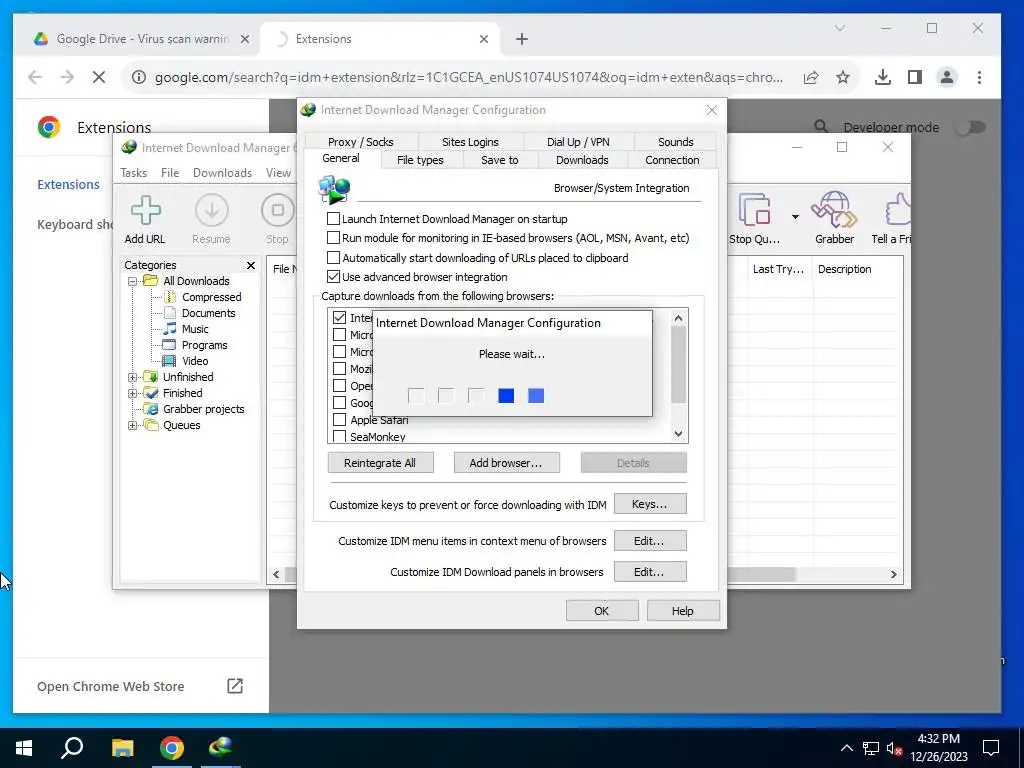
Task: Switch to the Save to tab
Action: pyautogui.click(x=500, y=160)
